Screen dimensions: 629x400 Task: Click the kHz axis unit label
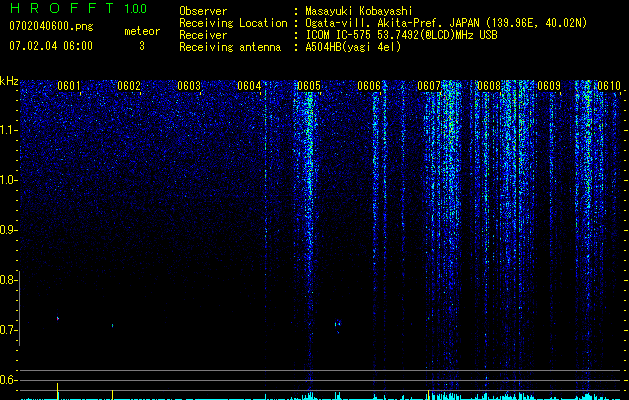9,81
